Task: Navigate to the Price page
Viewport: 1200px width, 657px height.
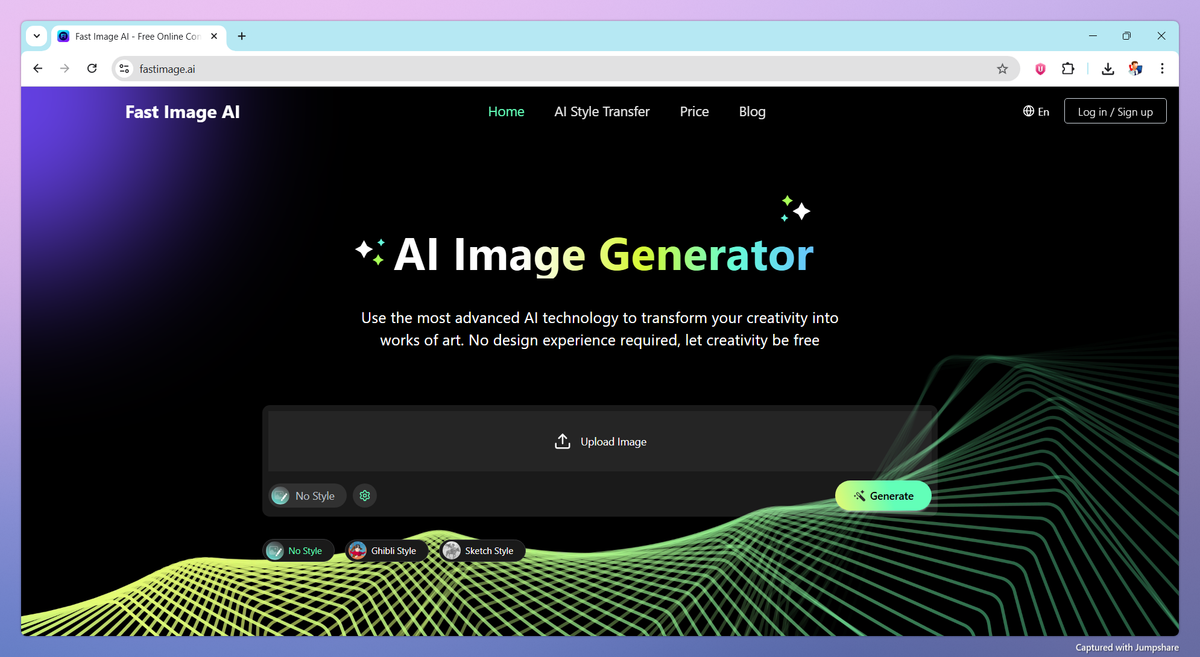Action: pyautogui.click(x=694, y=111)
